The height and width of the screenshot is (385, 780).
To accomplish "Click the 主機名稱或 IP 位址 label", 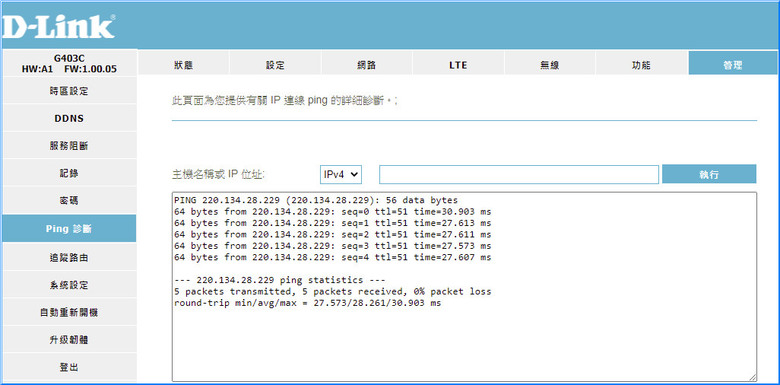I will [218, 174].
